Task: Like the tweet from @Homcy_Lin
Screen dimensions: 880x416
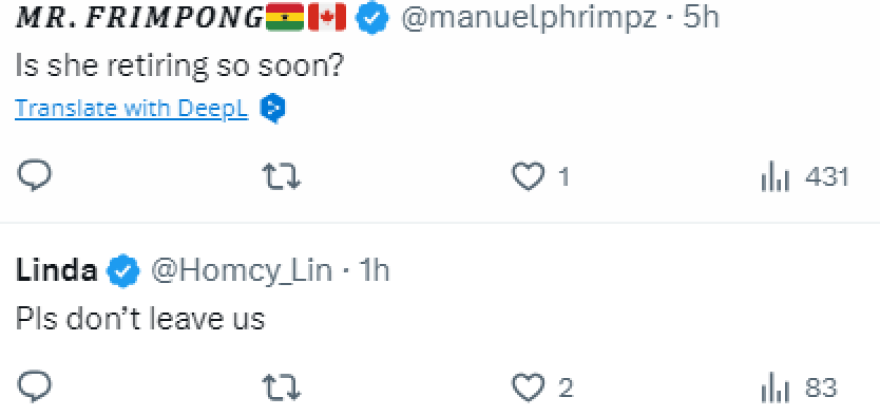Action: pyautogui.click(x=526, y=386)
